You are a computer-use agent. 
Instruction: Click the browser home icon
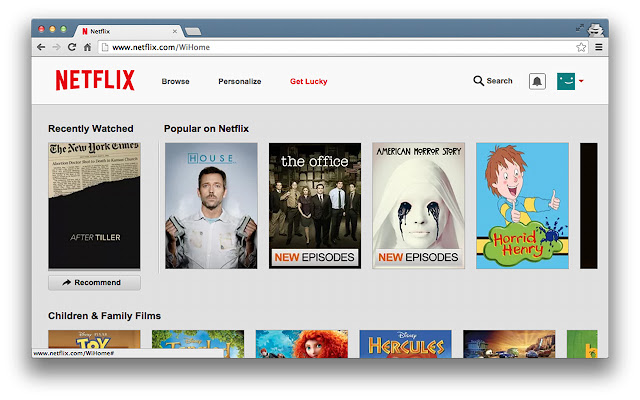87,47
